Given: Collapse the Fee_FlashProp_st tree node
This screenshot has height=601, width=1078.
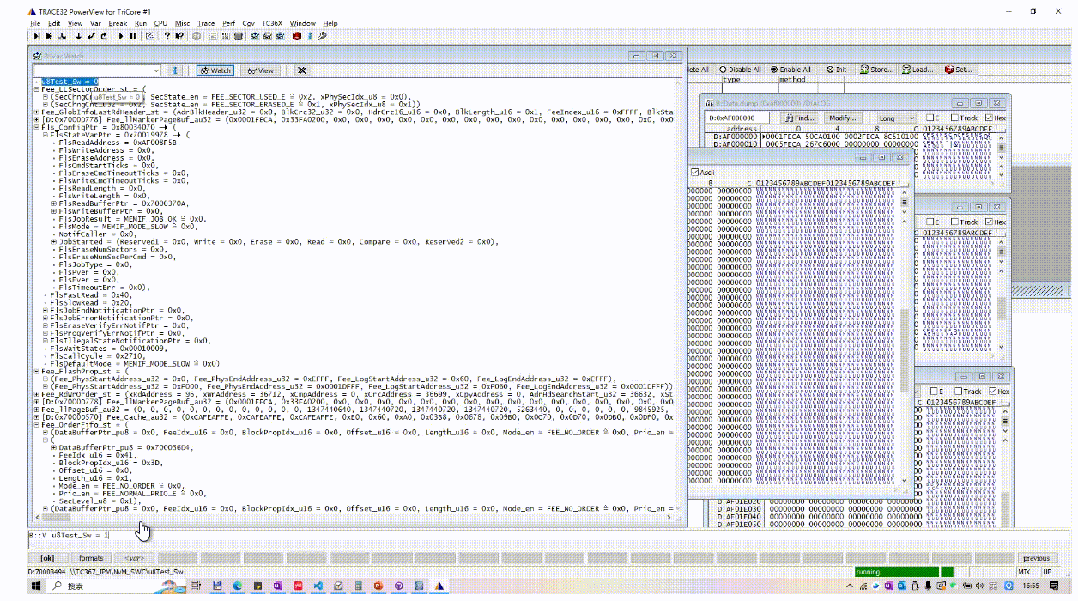Looking at the screenshot, I should (x=37, y=371).
